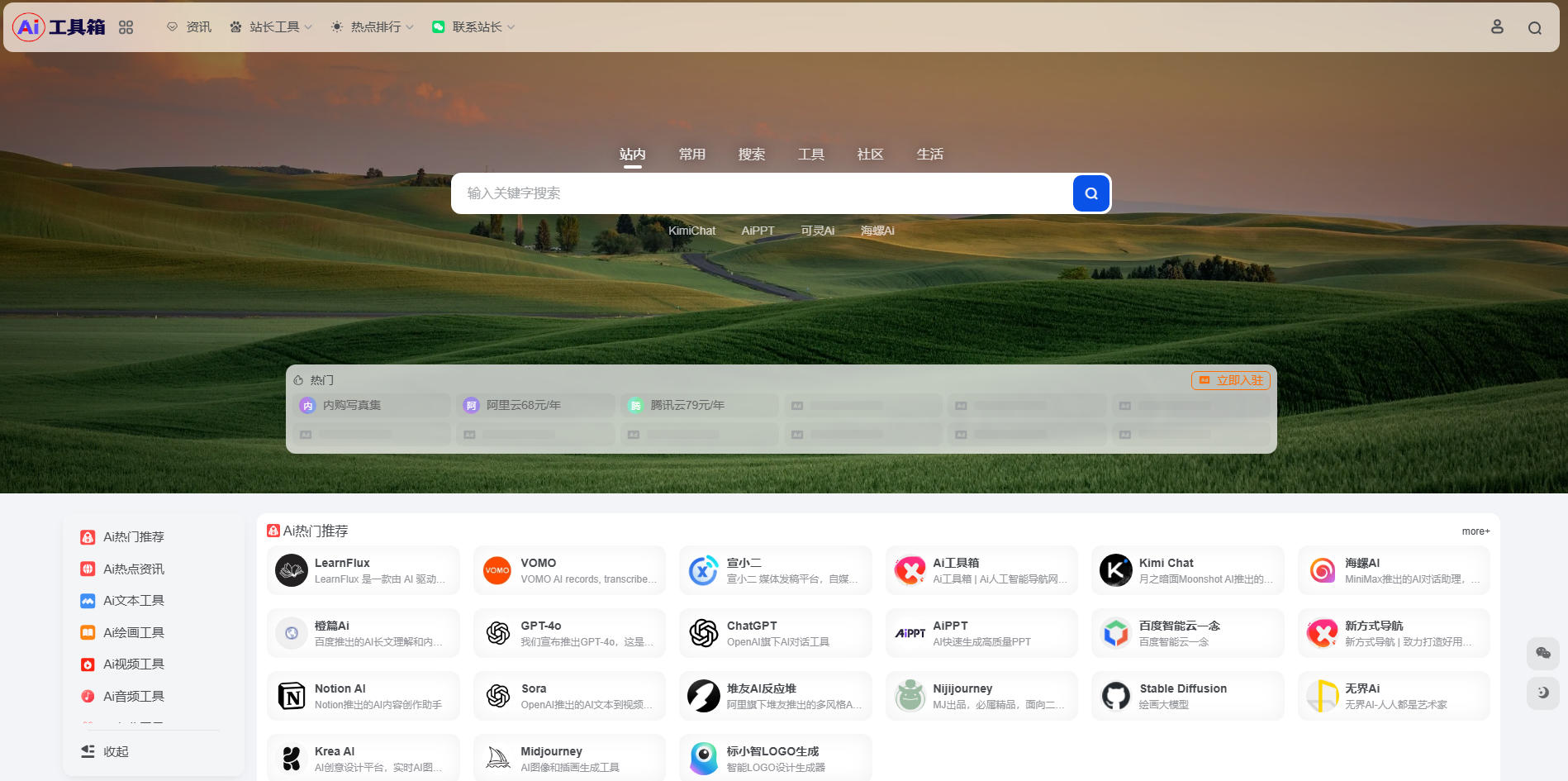The image size is (1568, 781).
Task: Go to Ai绘画工具 in sidebar
Action: pos(122,633)
